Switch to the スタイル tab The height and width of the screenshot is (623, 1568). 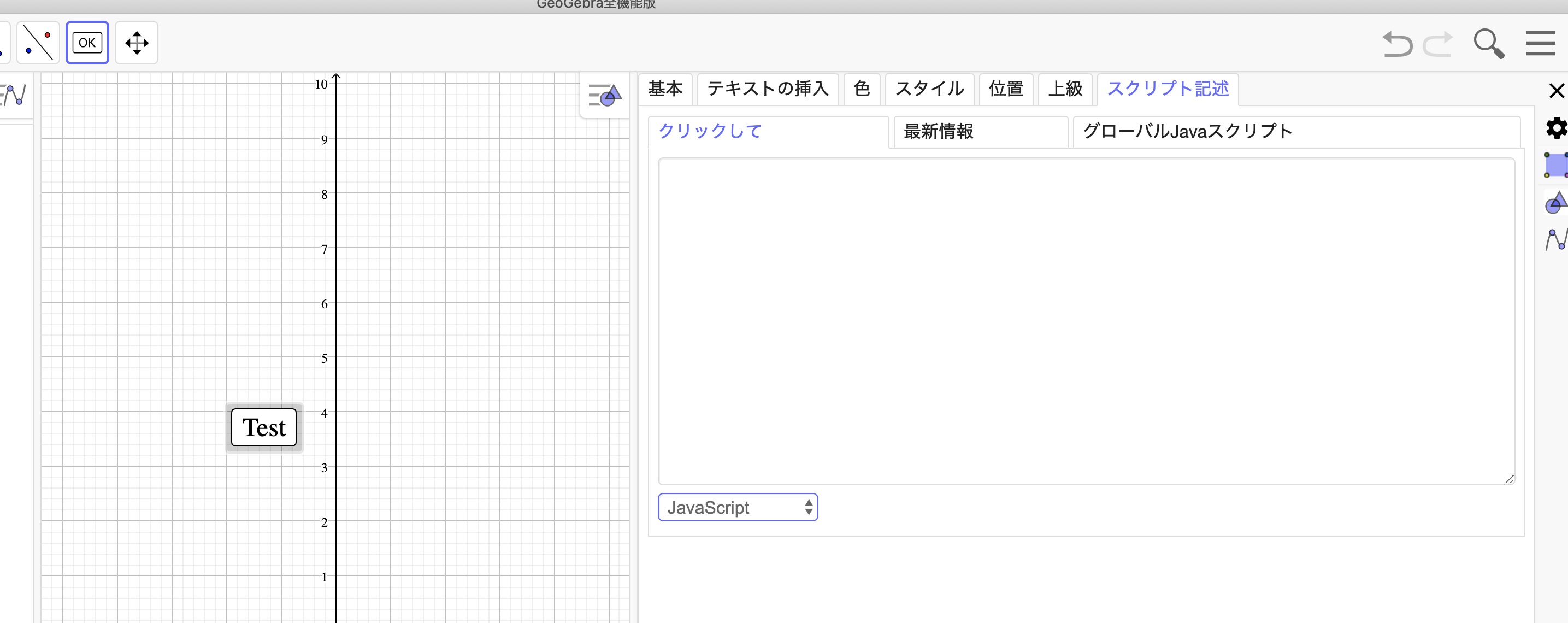pos(929,89)
